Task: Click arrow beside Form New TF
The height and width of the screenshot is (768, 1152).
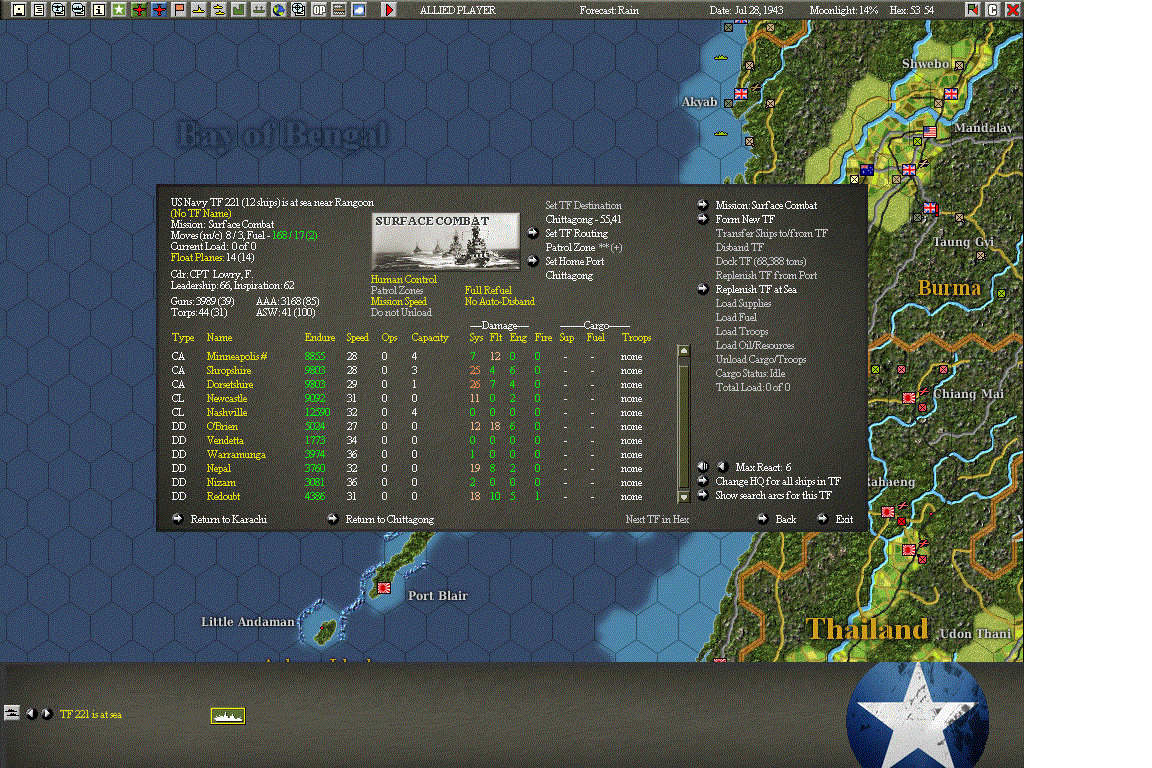Action: 702,219
